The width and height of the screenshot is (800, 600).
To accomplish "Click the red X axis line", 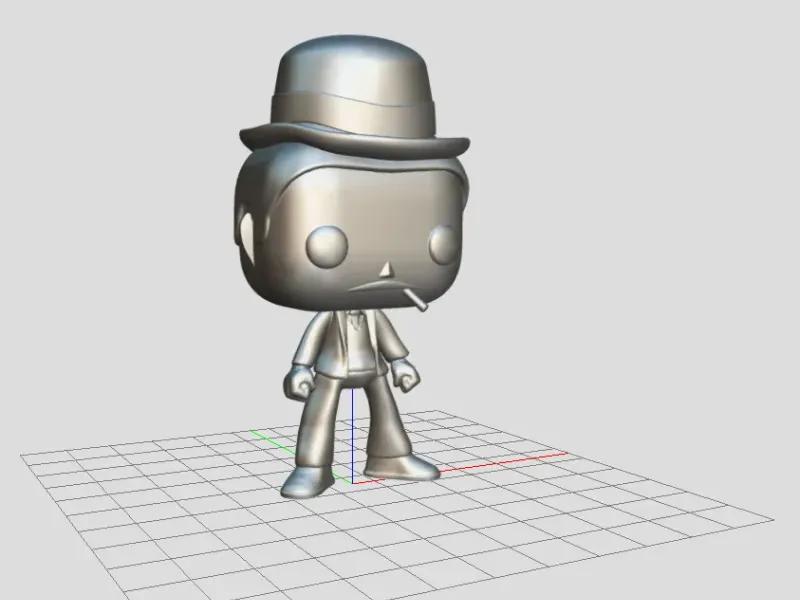I will click(x=503, y=462).
